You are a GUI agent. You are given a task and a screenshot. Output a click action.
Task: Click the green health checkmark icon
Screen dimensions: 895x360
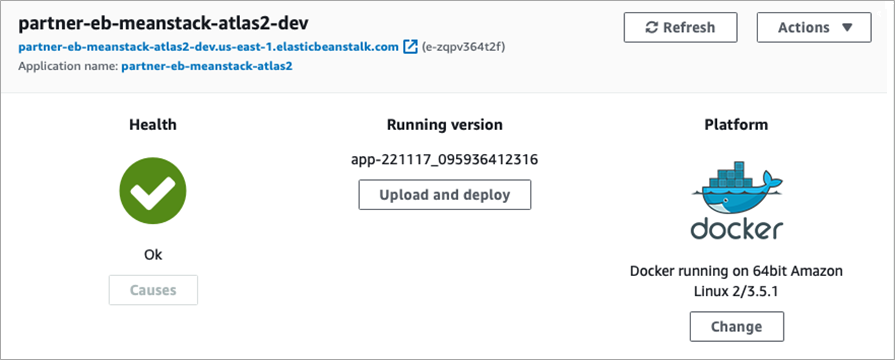(x=153, y=191)
